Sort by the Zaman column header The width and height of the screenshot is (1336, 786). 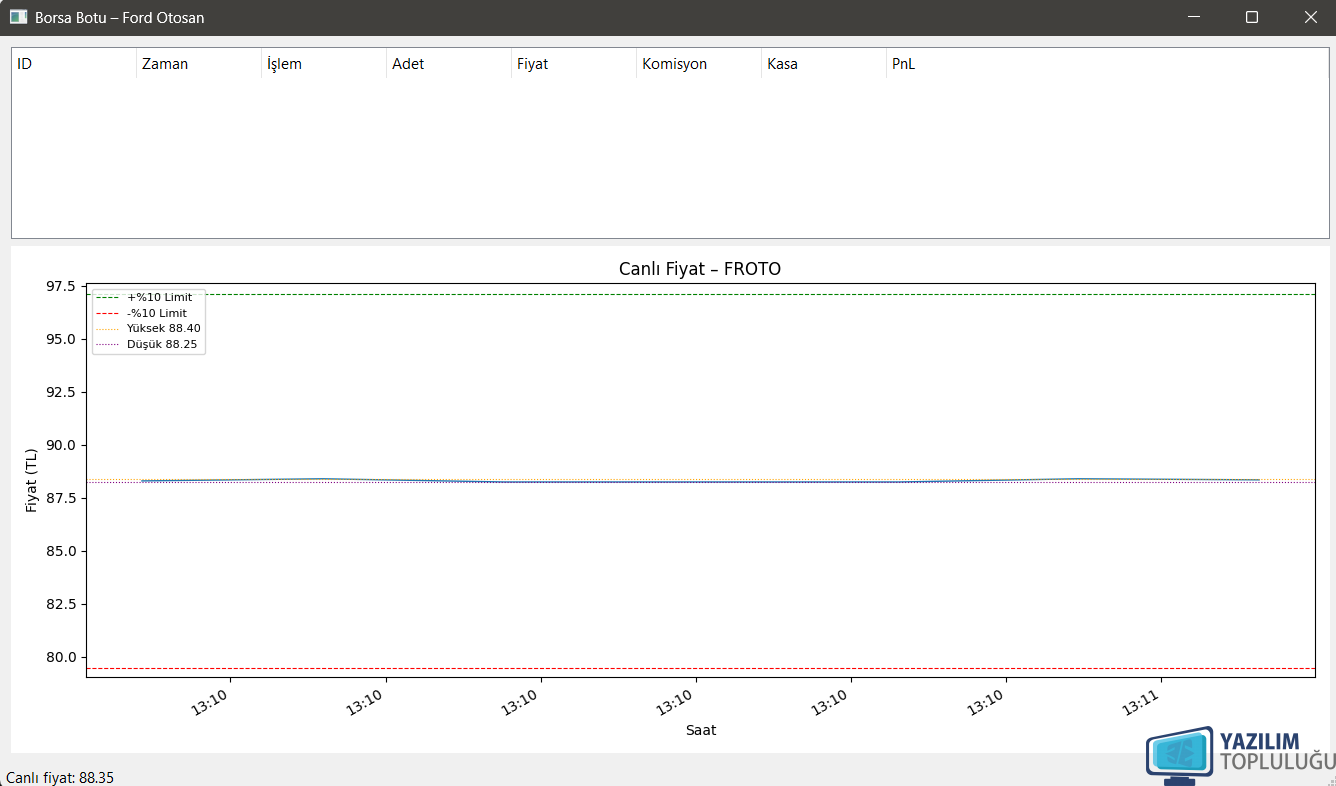[x=199, y=64]
